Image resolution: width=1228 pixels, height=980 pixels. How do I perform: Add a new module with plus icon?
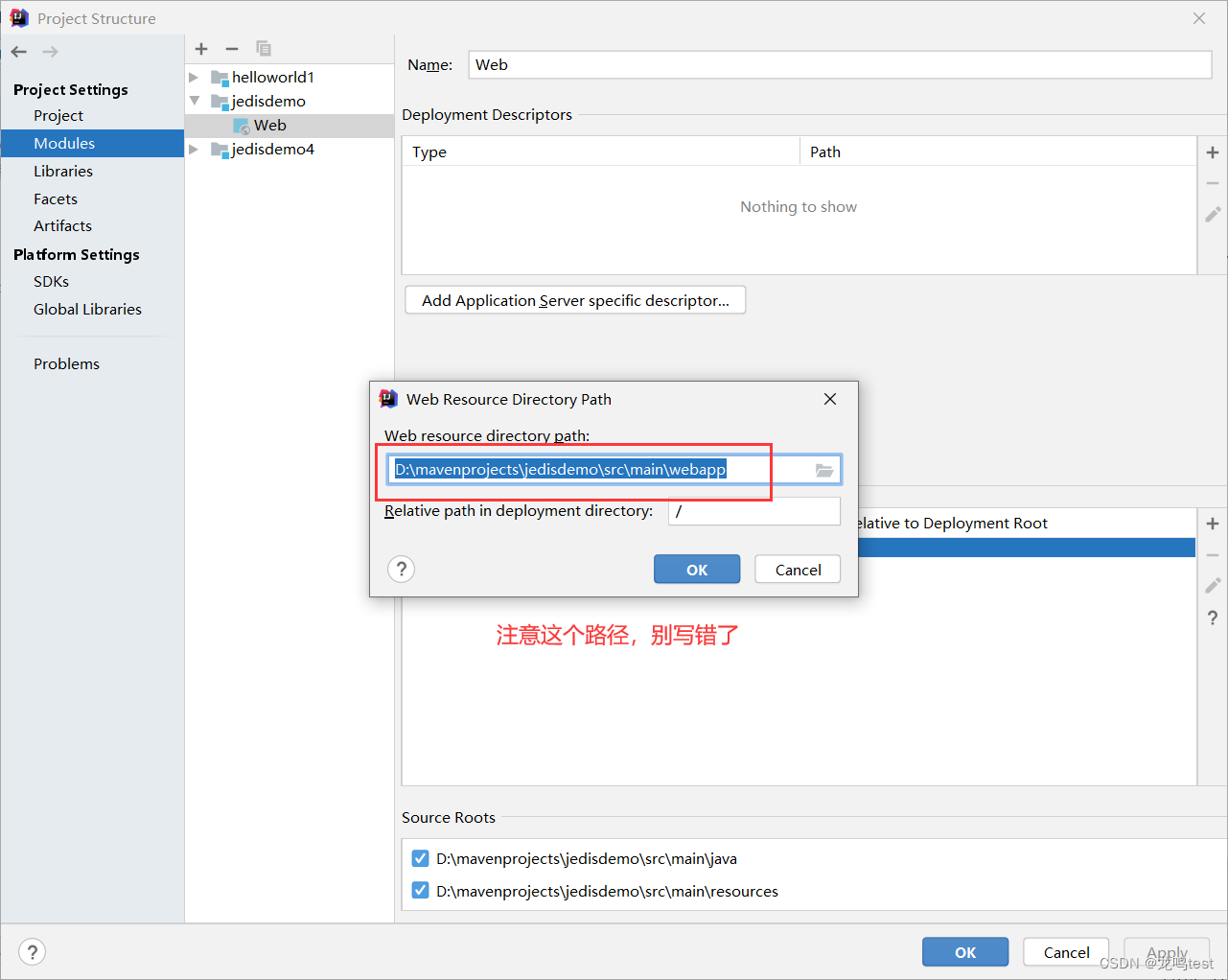[x=201, y=49]
